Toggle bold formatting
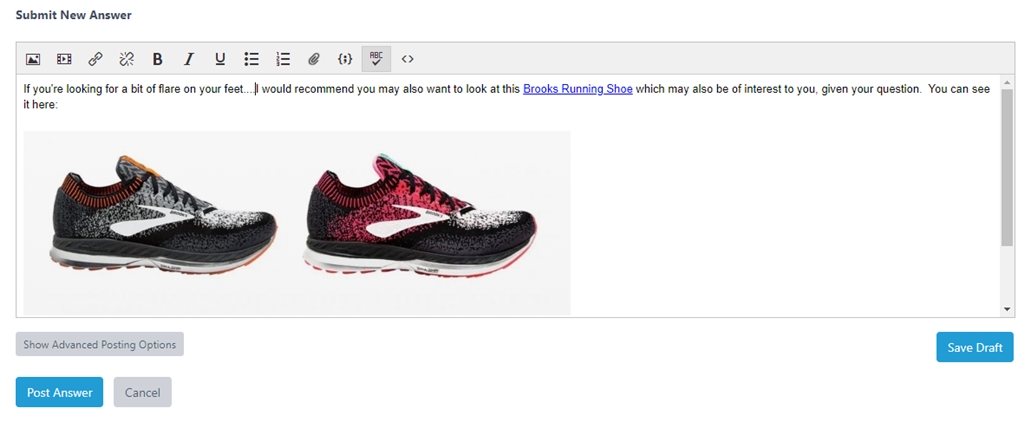The width and height of the screenshot is (1024, 421). point(157,59)
